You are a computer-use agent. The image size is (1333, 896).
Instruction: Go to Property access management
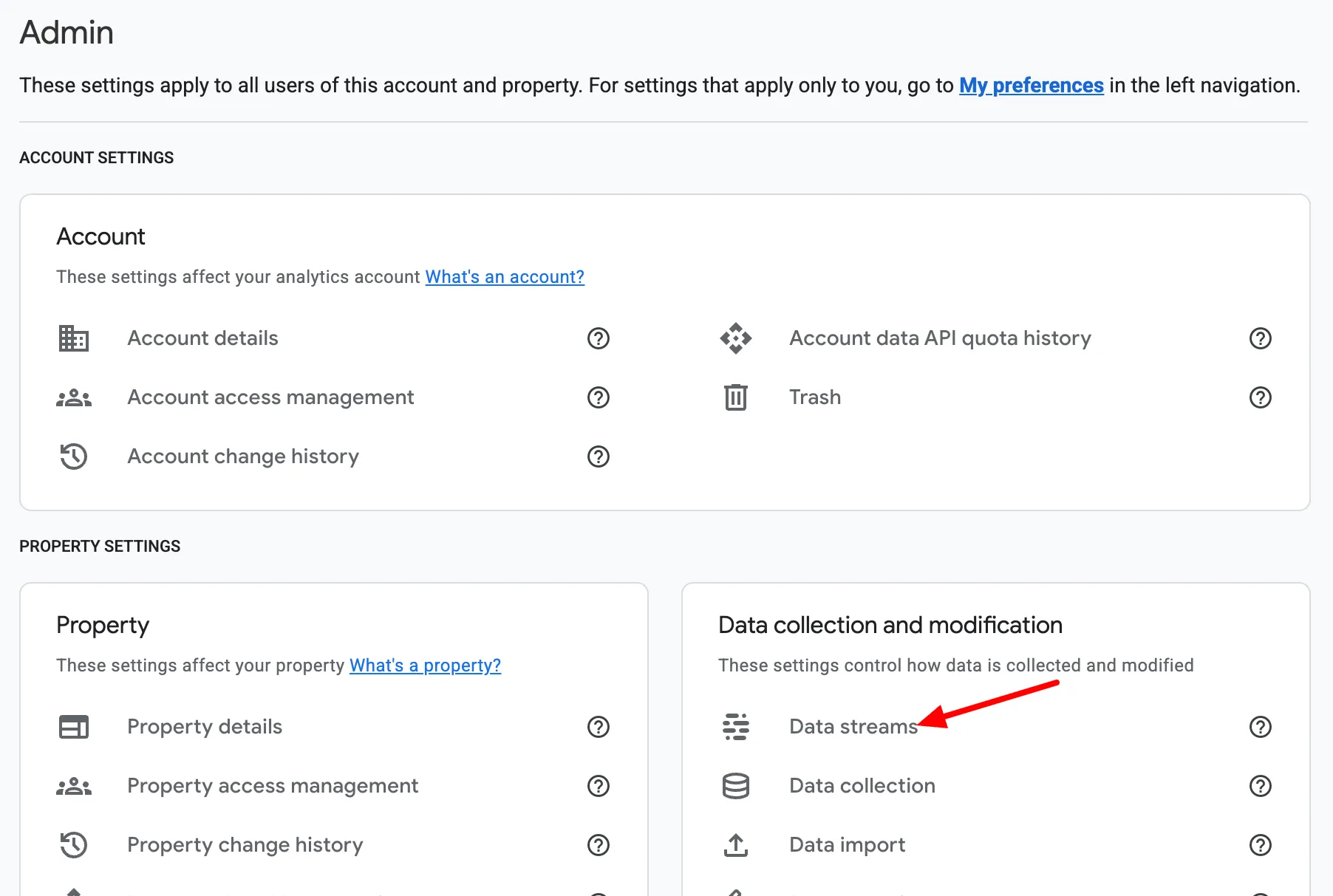[273, 786]
